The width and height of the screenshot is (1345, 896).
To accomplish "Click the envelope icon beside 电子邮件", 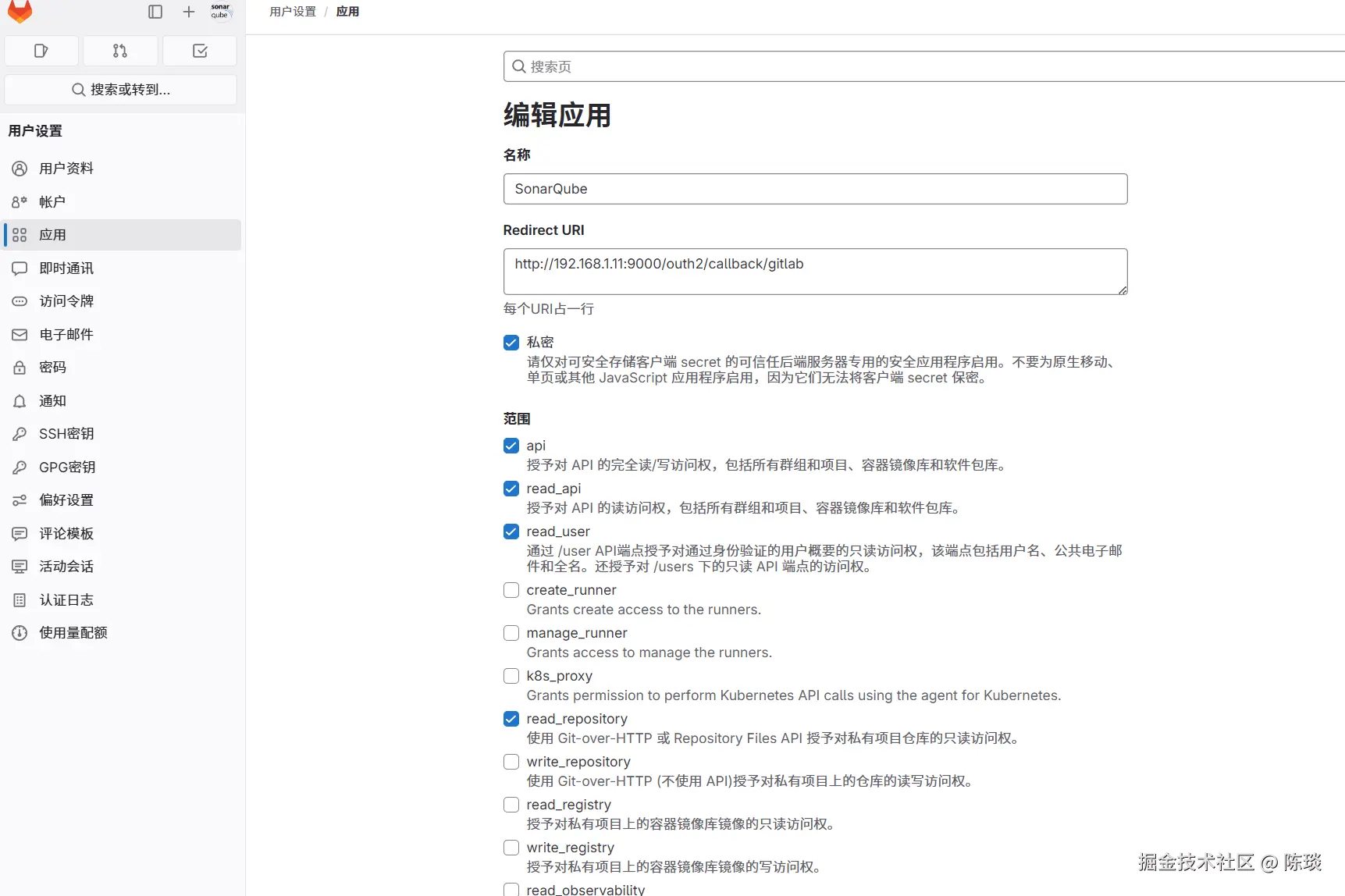I will [x=20, y=335].
